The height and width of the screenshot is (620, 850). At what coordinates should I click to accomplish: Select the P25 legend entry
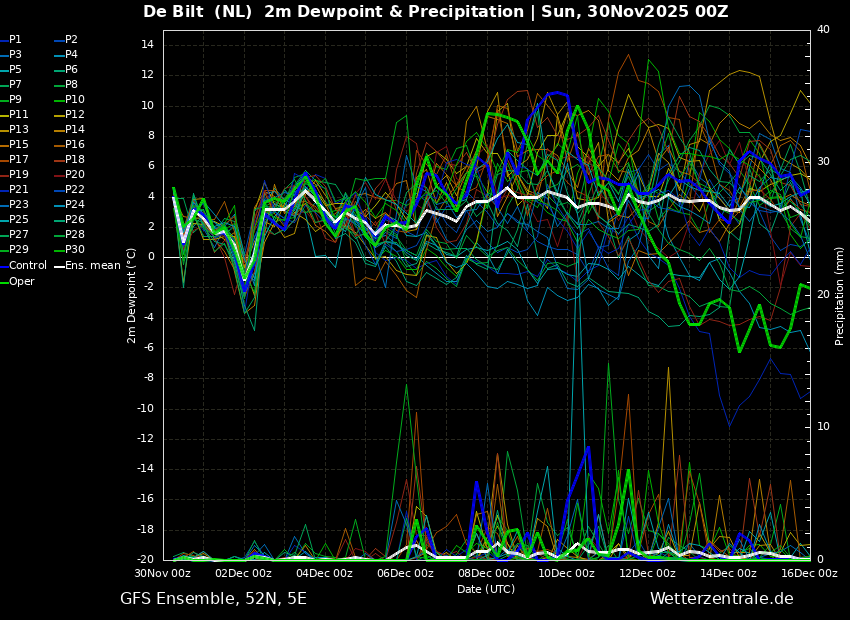coord(19,220)
